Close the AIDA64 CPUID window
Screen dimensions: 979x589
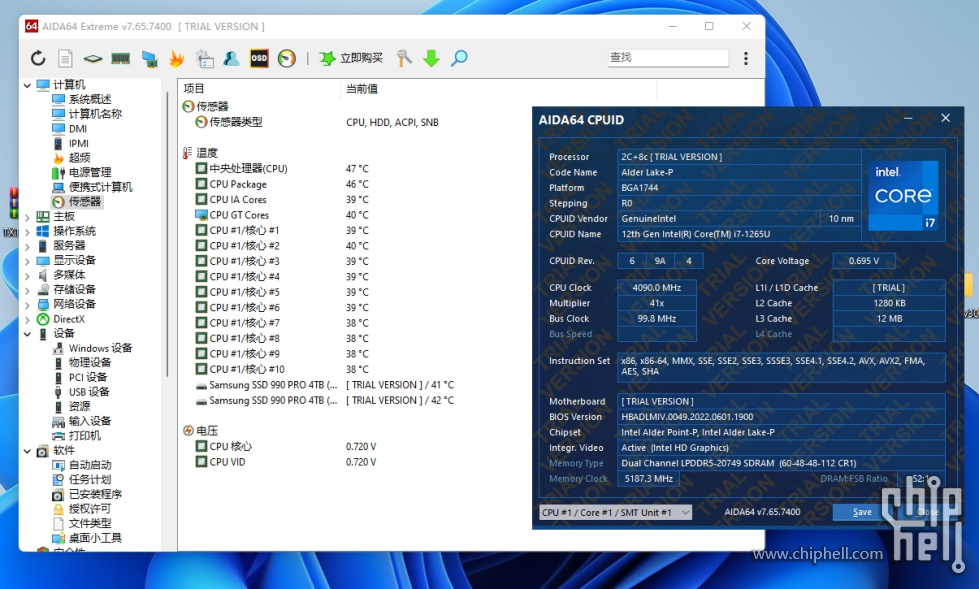(946, 118)
